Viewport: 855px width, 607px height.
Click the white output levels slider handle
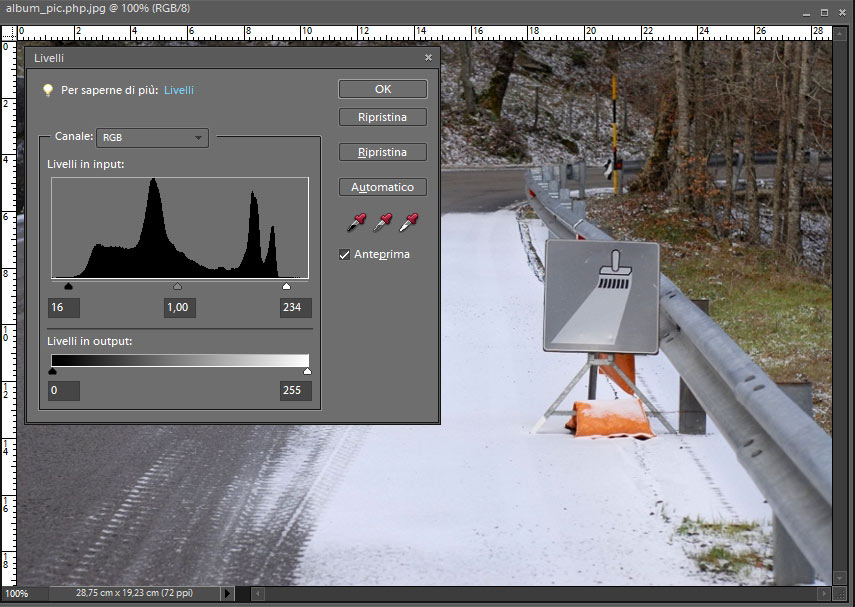pos(307,370)
